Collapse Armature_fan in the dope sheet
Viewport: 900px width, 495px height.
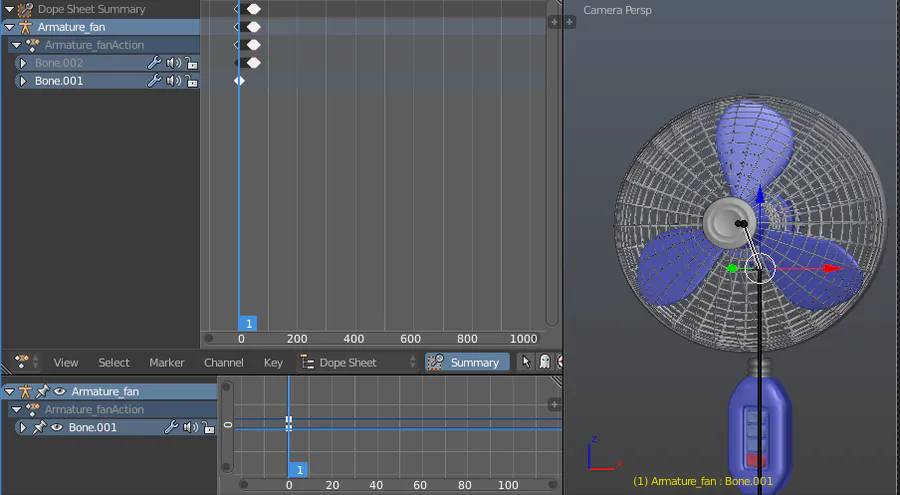(x=9, y=27)
